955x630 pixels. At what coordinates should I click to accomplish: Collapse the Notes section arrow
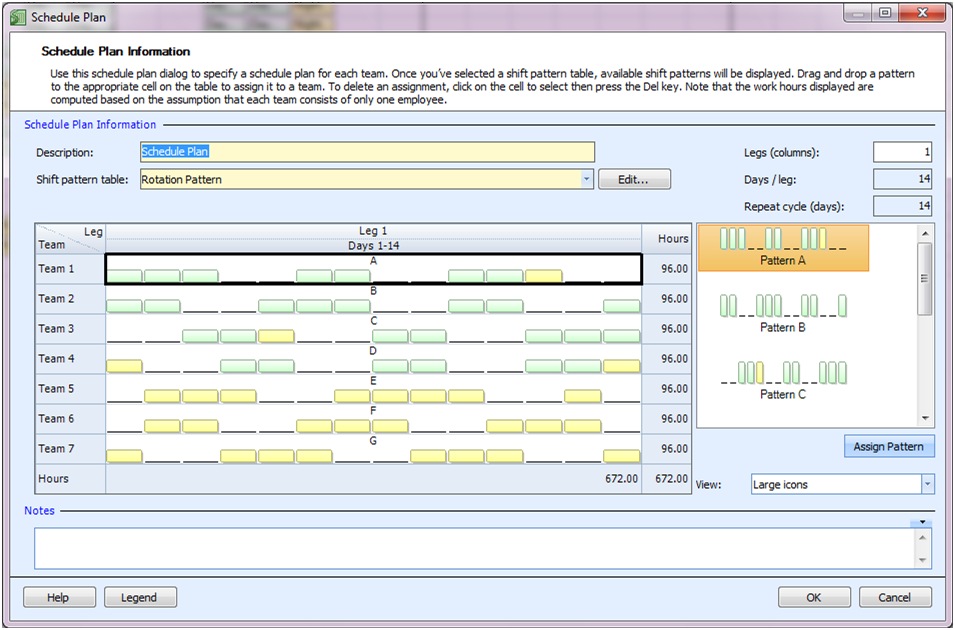tap(922, 522)
